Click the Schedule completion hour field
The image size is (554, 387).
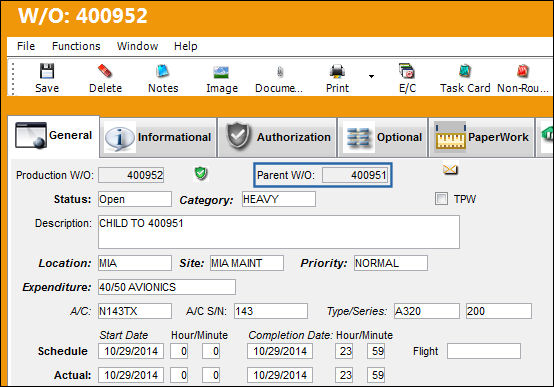[344, 351]
